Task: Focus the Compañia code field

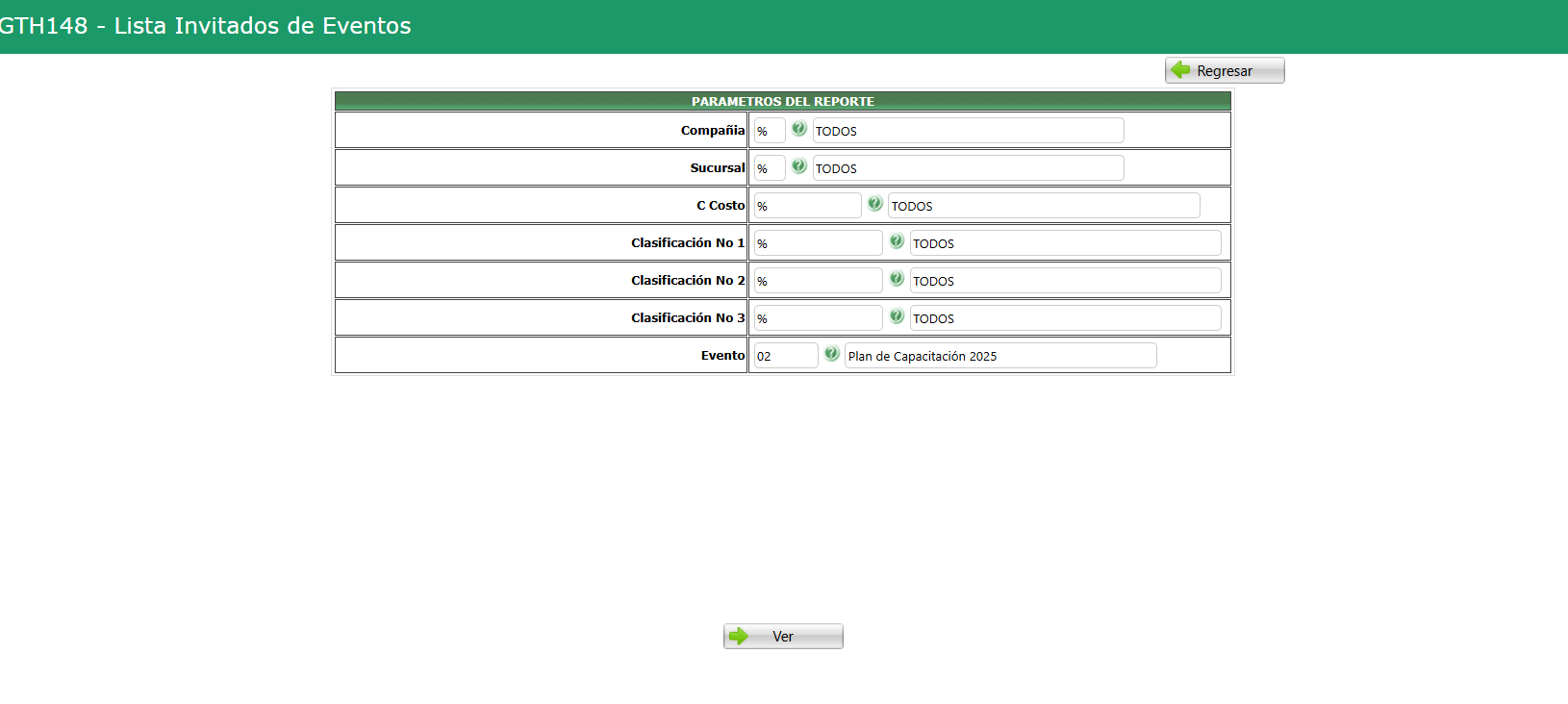Action: (770, 131)
